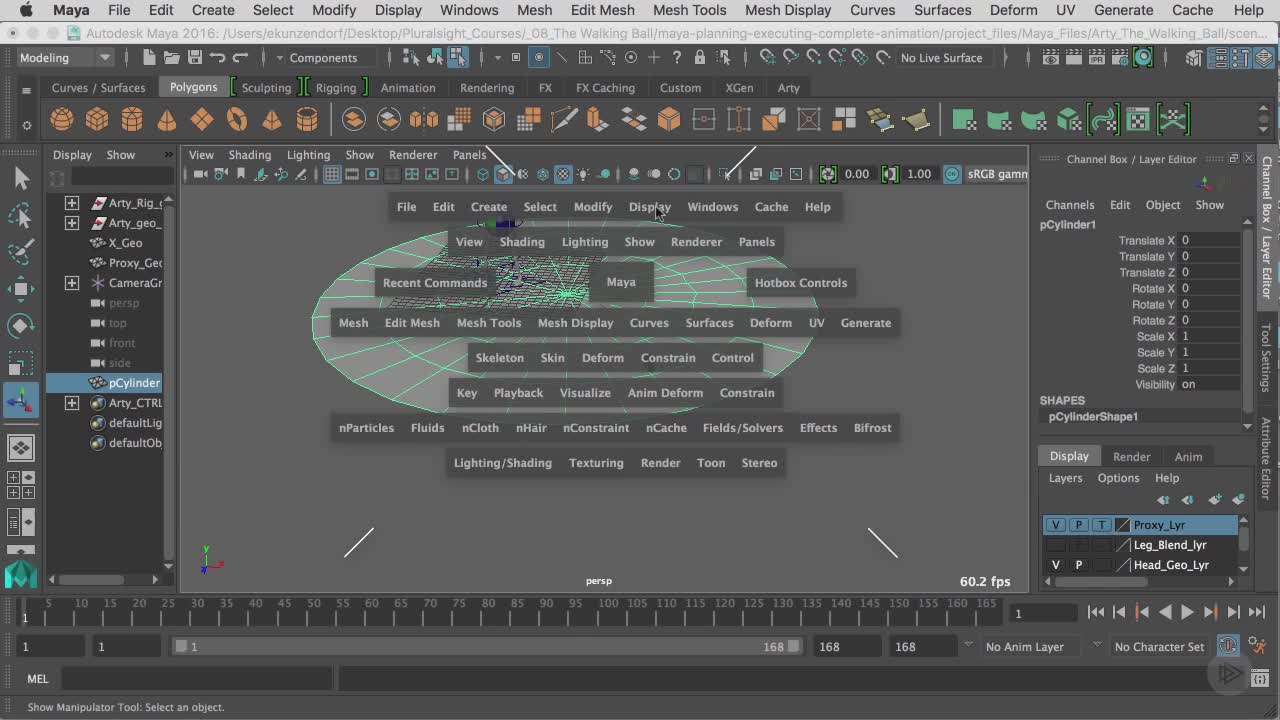Create layer from selected objects icon
The width and height of the screenshot is (1280, 720).
click(x=1239, y=499)
